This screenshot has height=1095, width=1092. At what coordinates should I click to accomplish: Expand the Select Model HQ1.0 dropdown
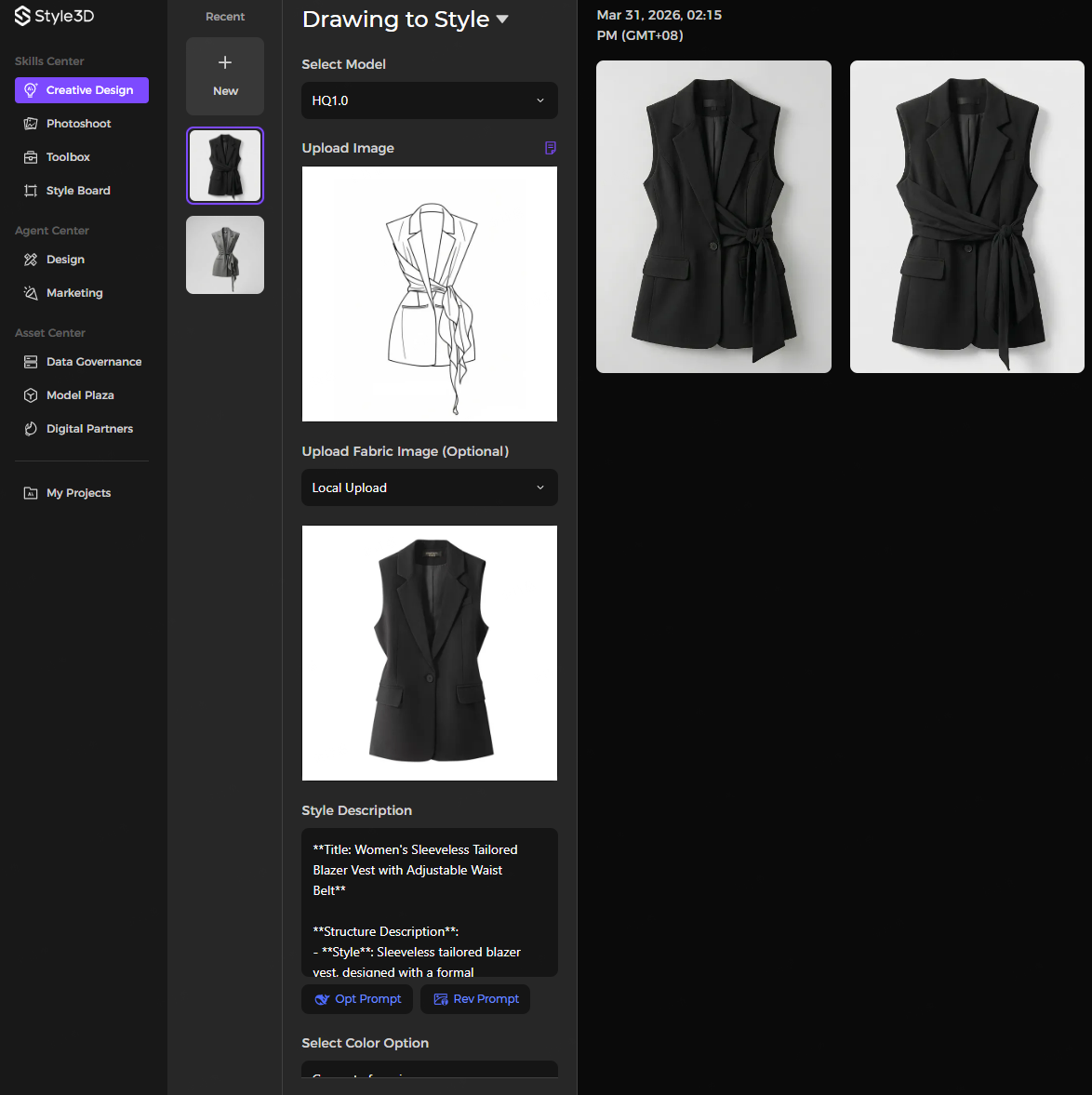coord(429,100)
